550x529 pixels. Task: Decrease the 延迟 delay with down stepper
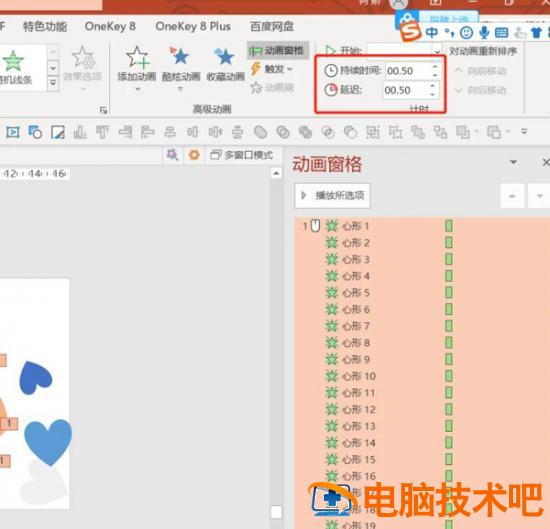(432, 95)
